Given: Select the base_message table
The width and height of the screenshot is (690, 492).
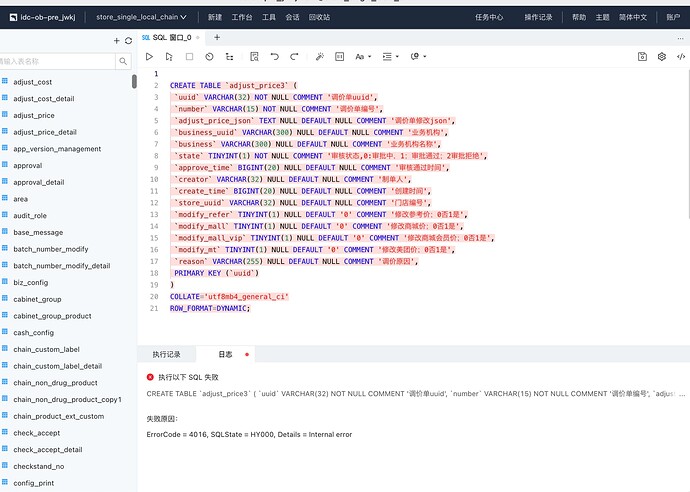Looking at the screenshot, I should 38,232.
